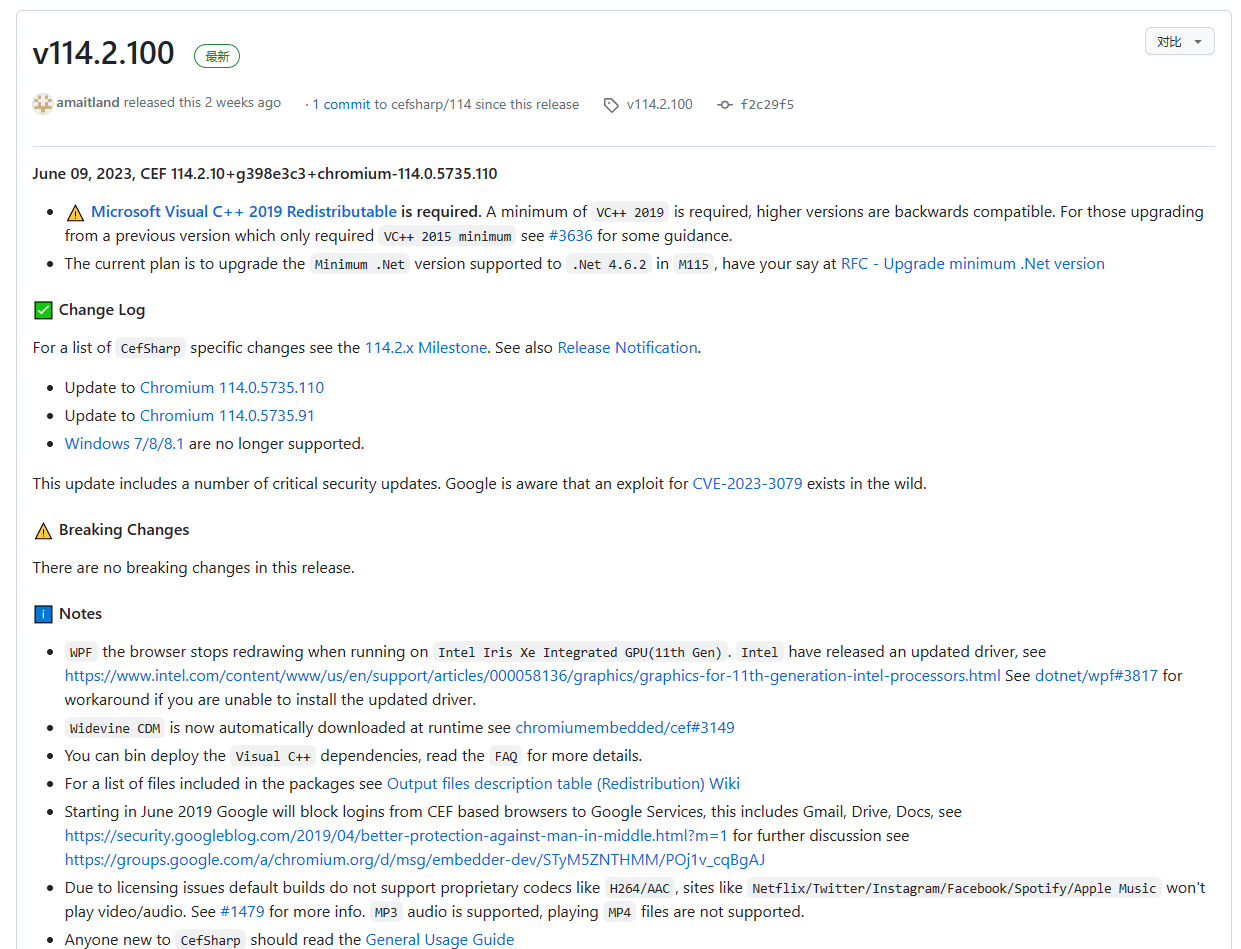The height and width of the screenshot is (949, 1241).
Task: Click the commit icon beside f2c29f5
Action: click(x=725, y=105)
